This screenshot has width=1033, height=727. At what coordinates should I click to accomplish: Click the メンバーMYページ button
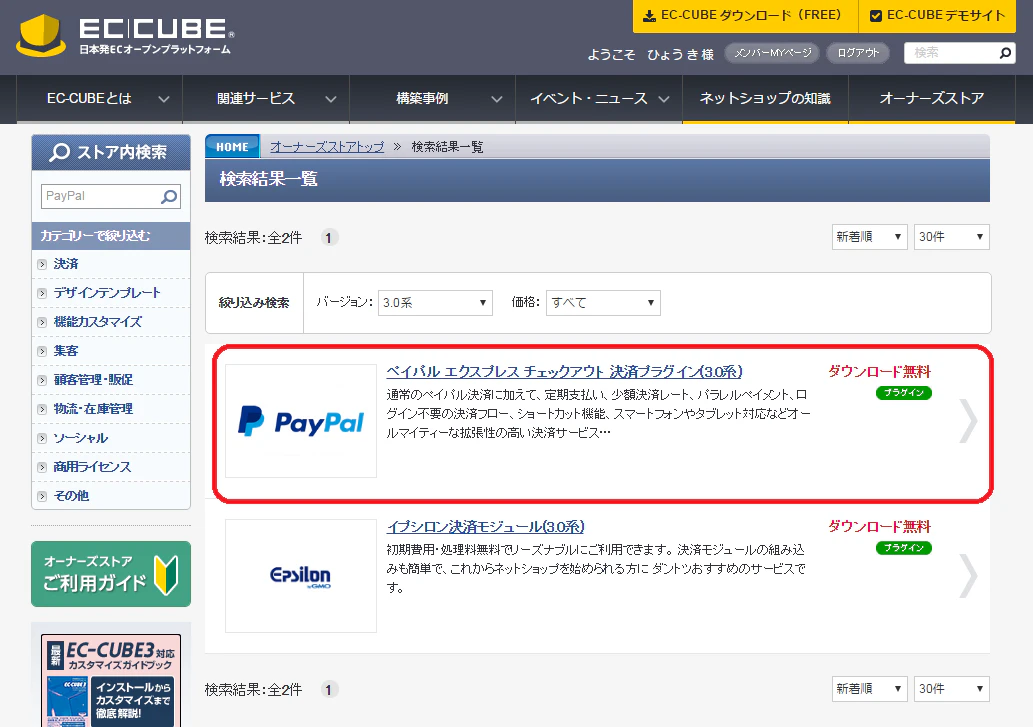tap(772, 53)
